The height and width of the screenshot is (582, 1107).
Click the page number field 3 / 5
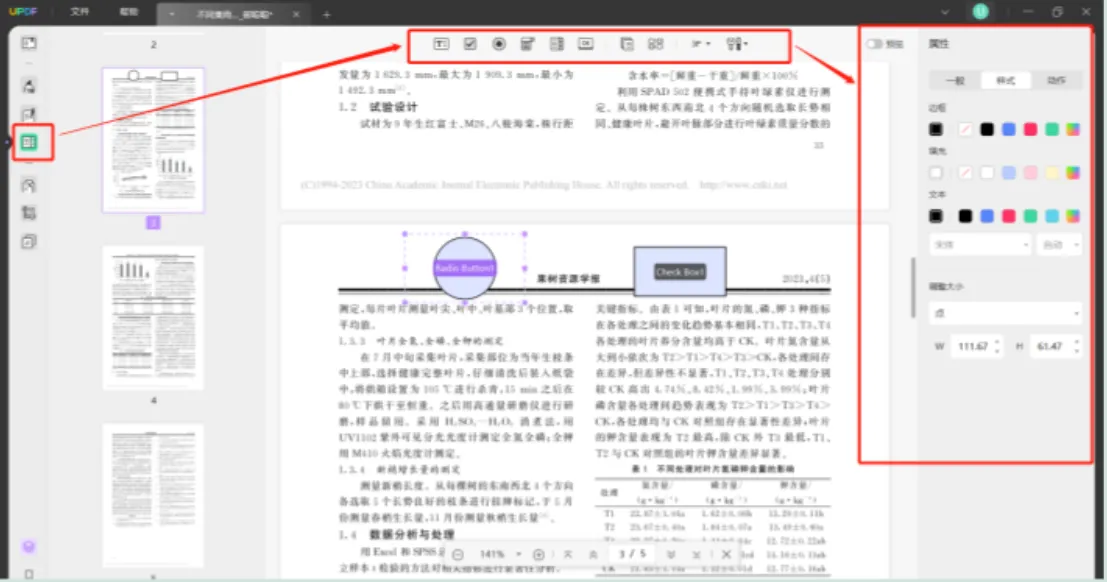[632, 554]
